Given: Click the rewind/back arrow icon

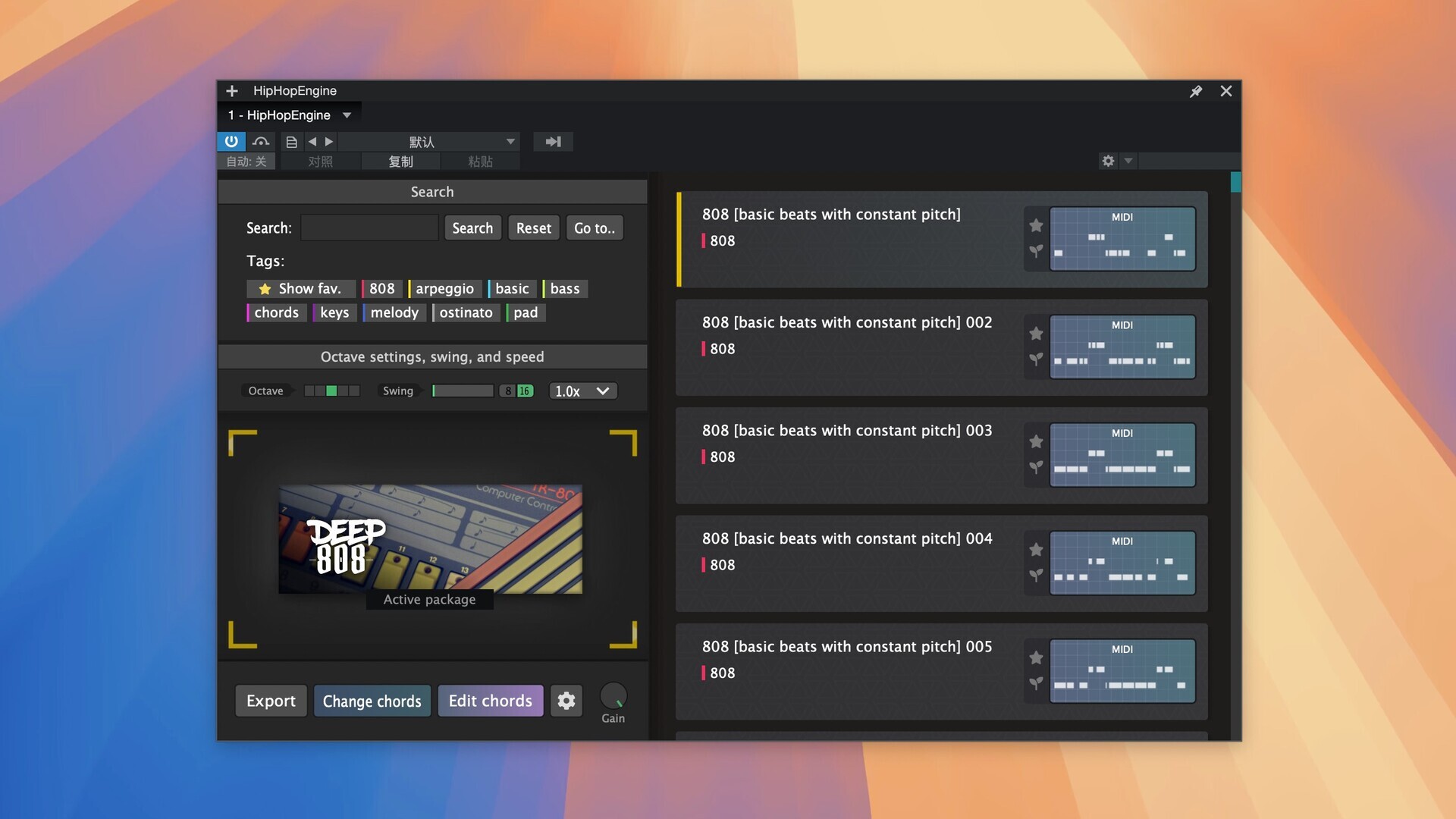Looking at the screenshot, I should tap(314, 141).
